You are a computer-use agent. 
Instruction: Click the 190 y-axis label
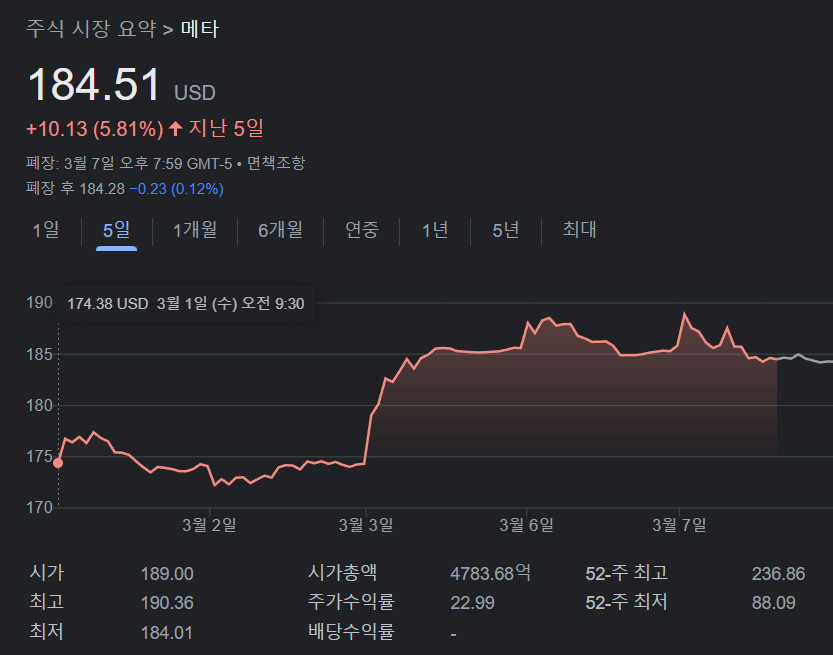pyautogui.click(x=39, y=303)
